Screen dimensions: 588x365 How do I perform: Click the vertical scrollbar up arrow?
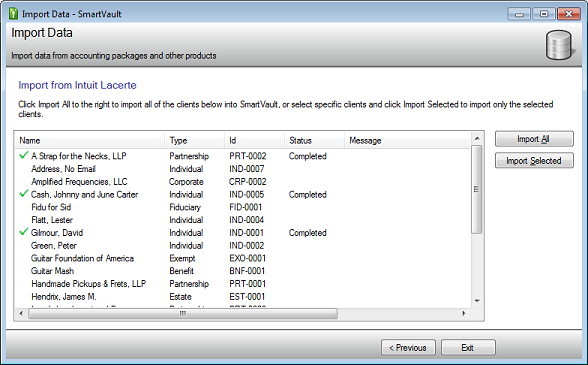477,138
